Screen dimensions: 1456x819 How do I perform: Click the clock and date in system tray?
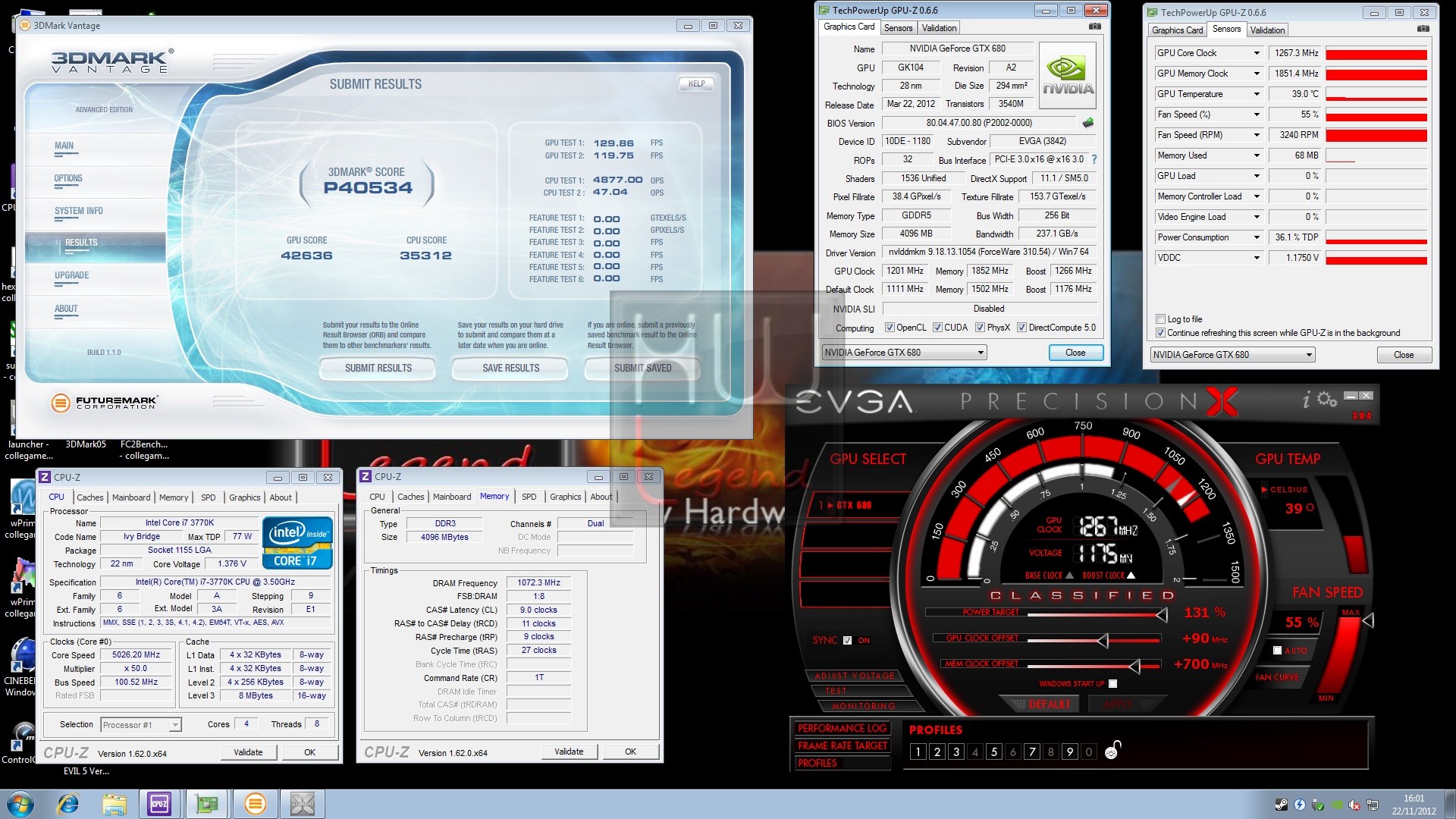point(1414,805)
